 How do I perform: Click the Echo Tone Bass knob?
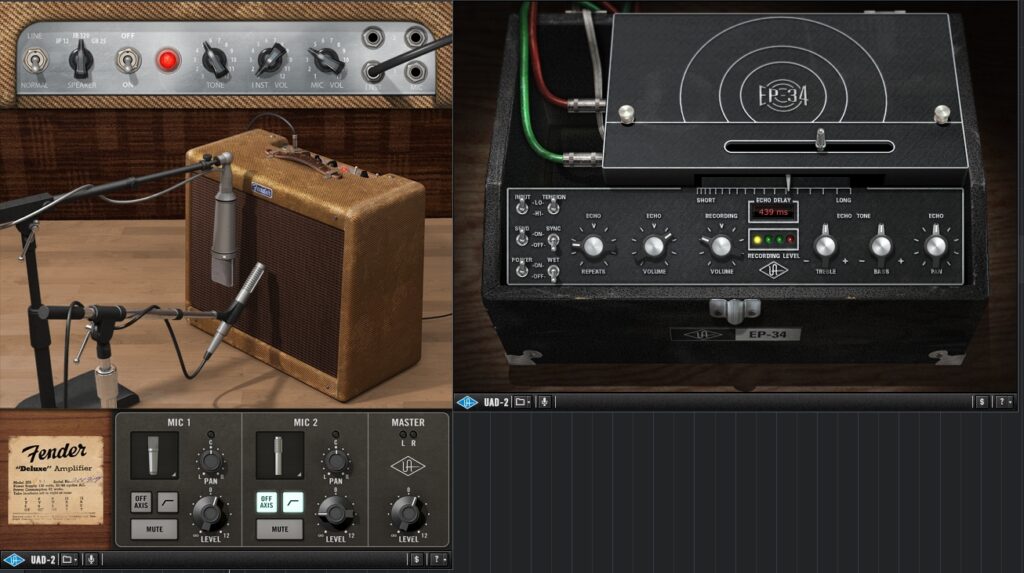point(881,246)
